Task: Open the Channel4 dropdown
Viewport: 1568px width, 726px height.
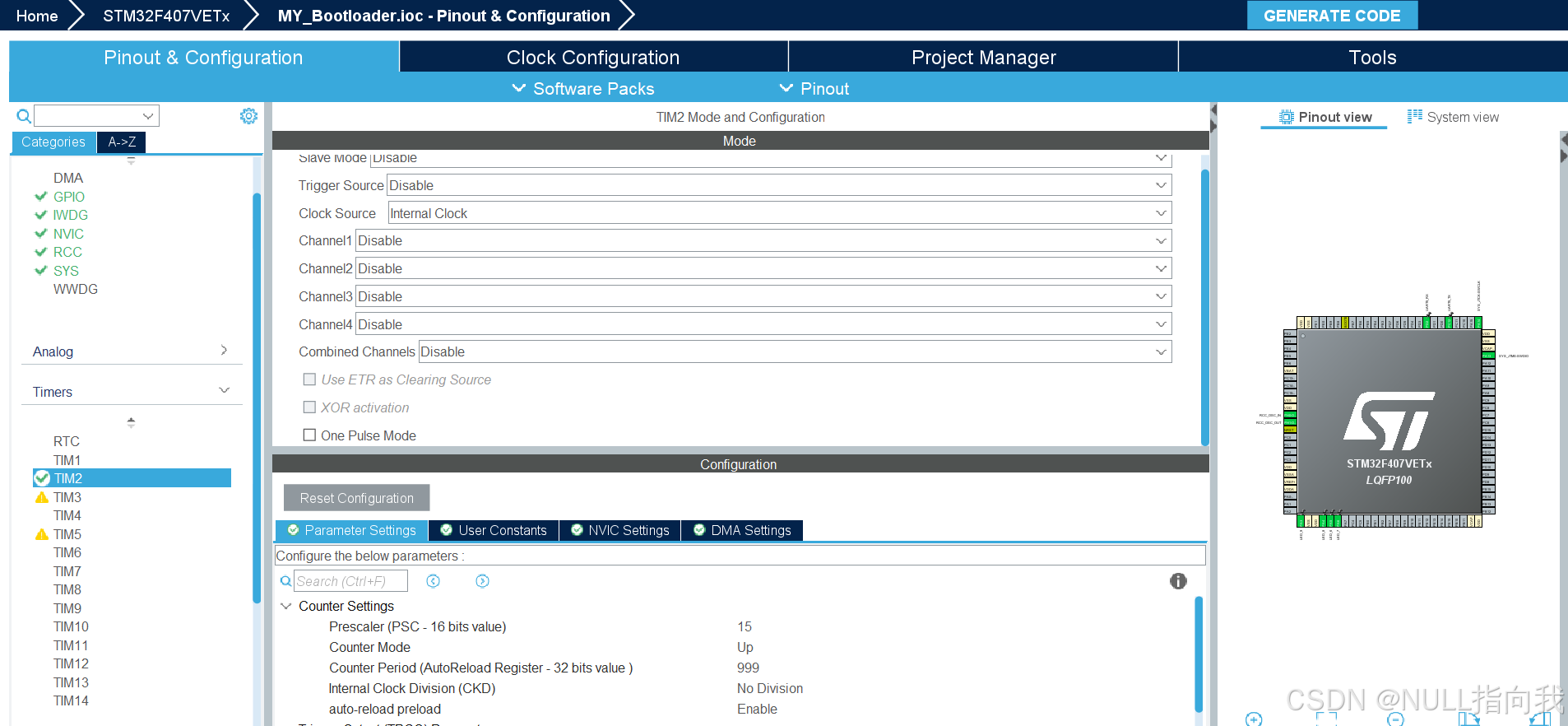Action: [x=763, y=324]
